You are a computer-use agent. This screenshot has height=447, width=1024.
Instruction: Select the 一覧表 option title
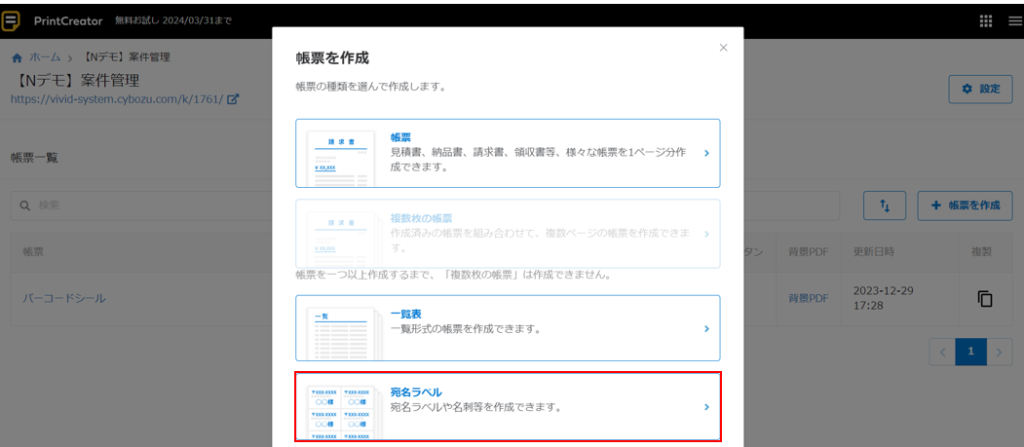pos(406,314)
